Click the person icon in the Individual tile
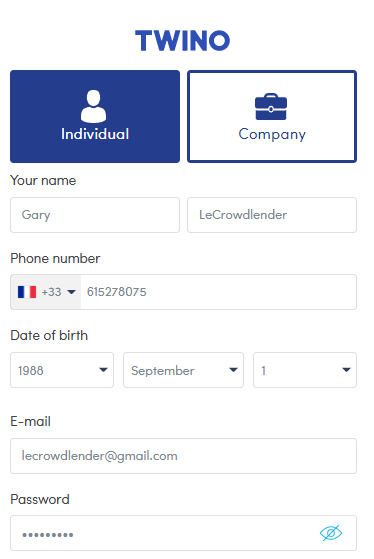The height and width of the screenshot is (559, 374). [x=93, y=106]
